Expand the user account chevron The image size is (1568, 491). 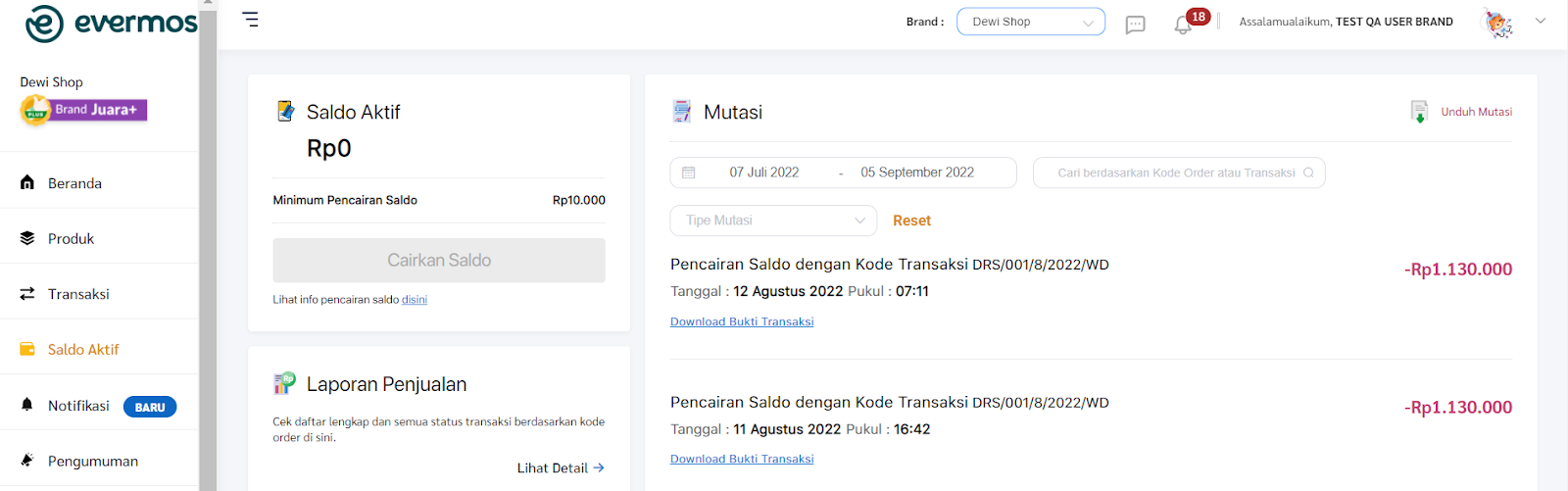pos(1541,21)
